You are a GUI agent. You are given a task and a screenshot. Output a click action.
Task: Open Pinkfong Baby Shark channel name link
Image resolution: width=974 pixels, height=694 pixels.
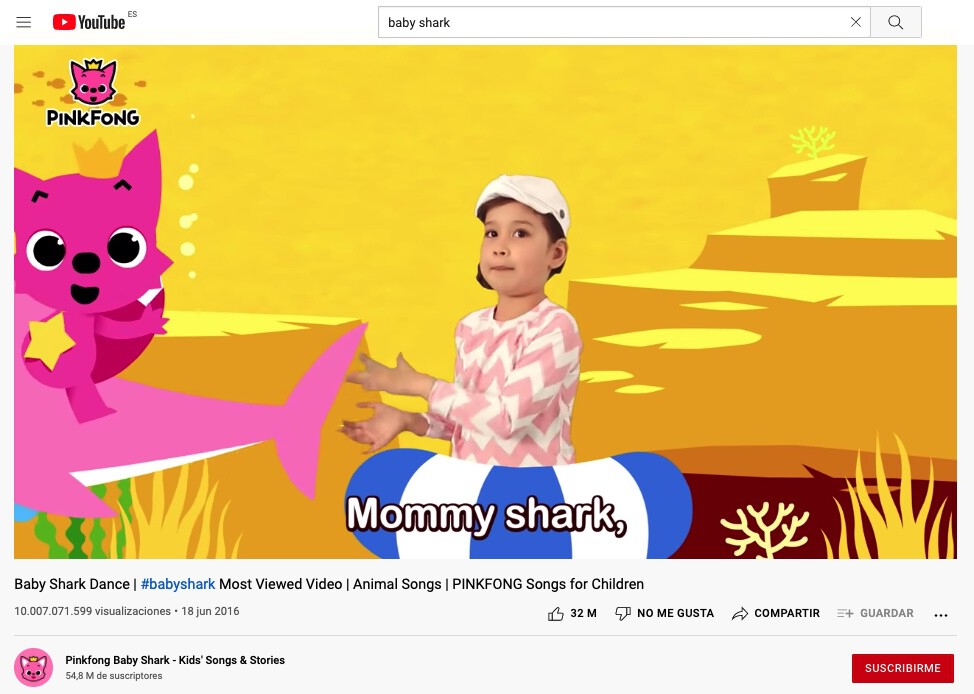point(175,660)
